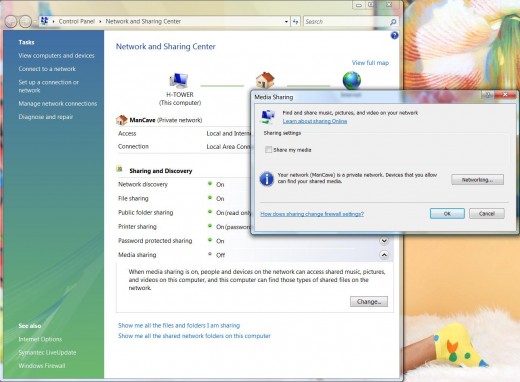Launch Diagnose and repair task

click(x=46, y=117)
